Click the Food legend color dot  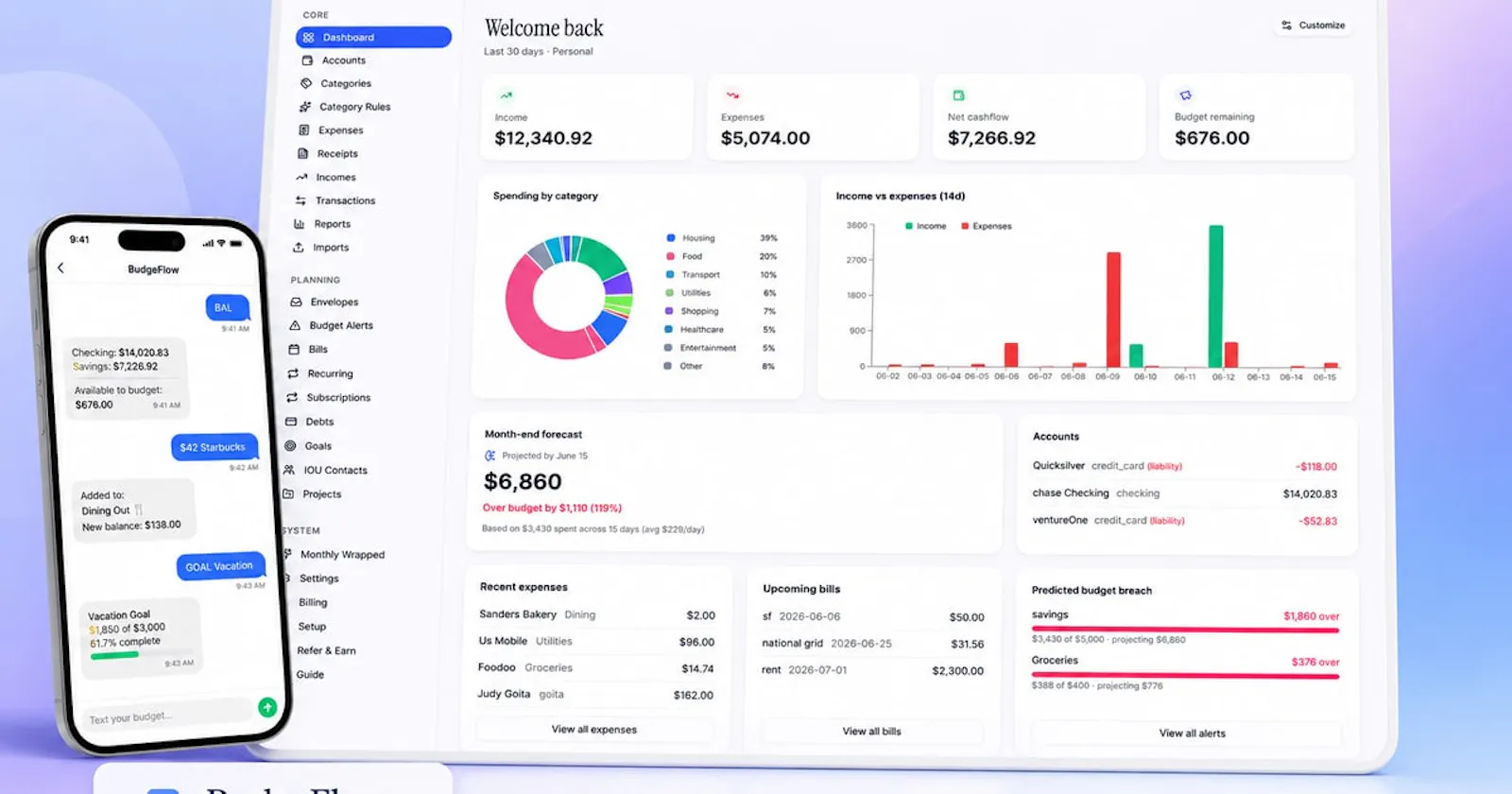tap(671, 256)
